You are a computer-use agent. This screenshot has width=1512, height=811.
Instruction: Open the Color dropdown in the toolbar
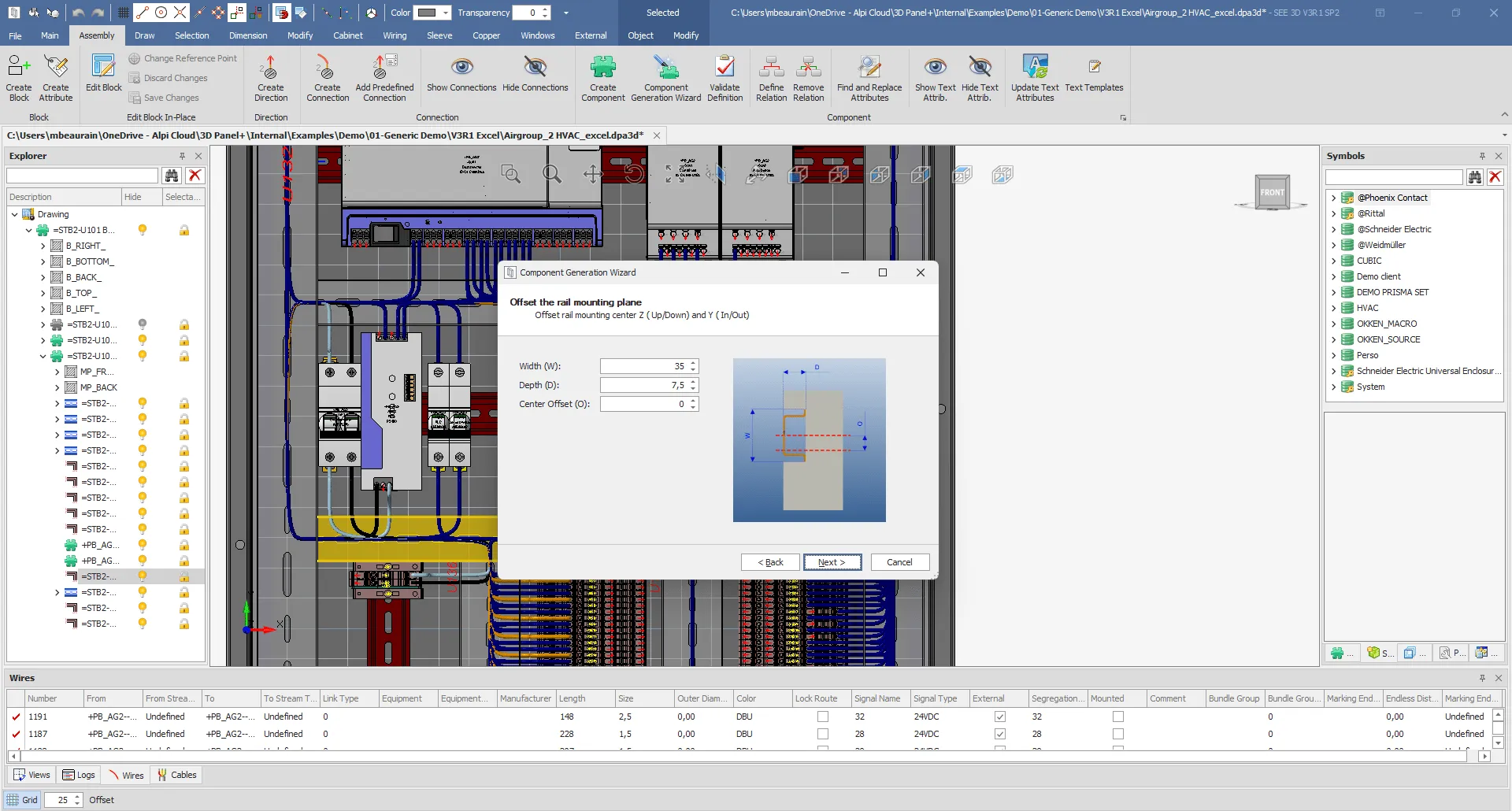(x=446, y=13)
